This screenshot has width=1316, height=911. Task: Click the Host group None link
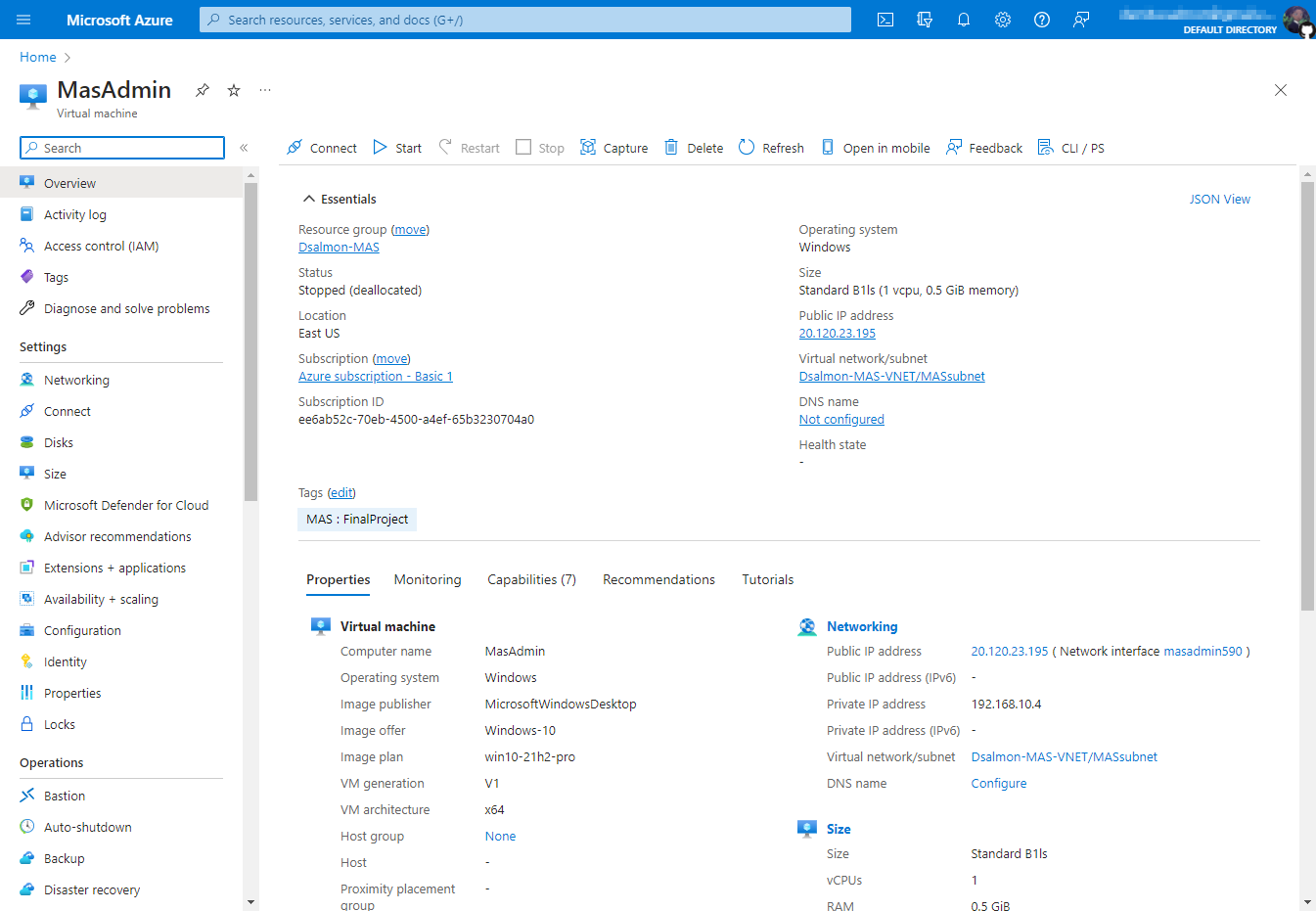500,837
